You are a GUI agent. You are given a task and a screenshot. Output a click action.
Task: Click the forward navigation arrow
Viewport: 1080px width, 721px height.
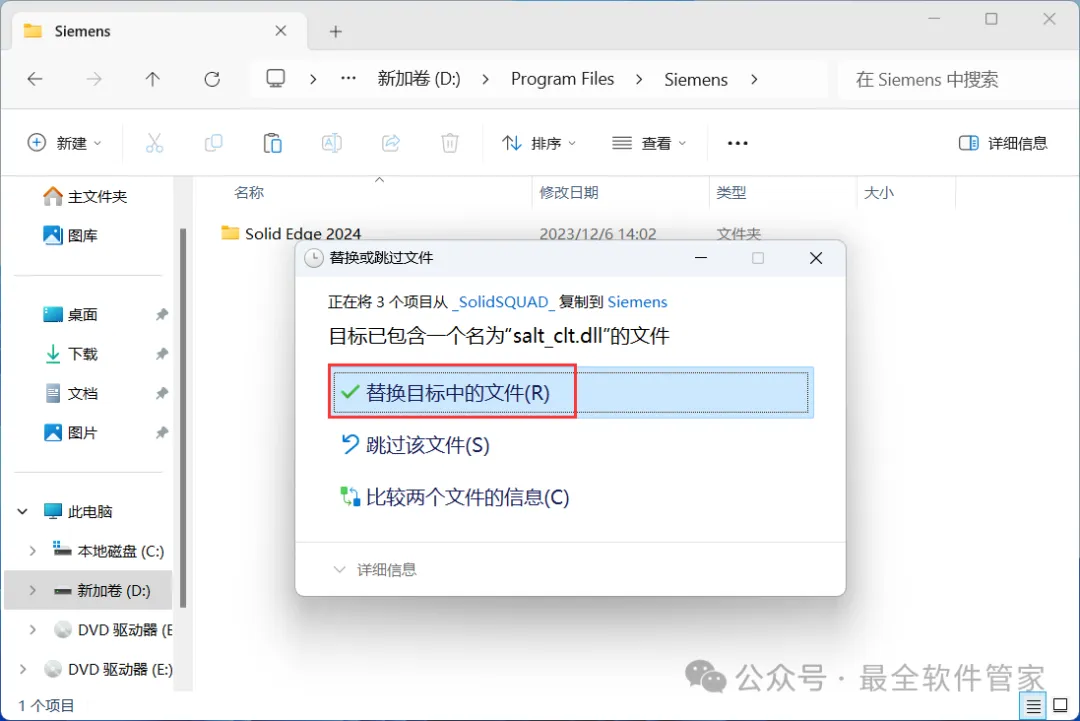pos(94,79)
